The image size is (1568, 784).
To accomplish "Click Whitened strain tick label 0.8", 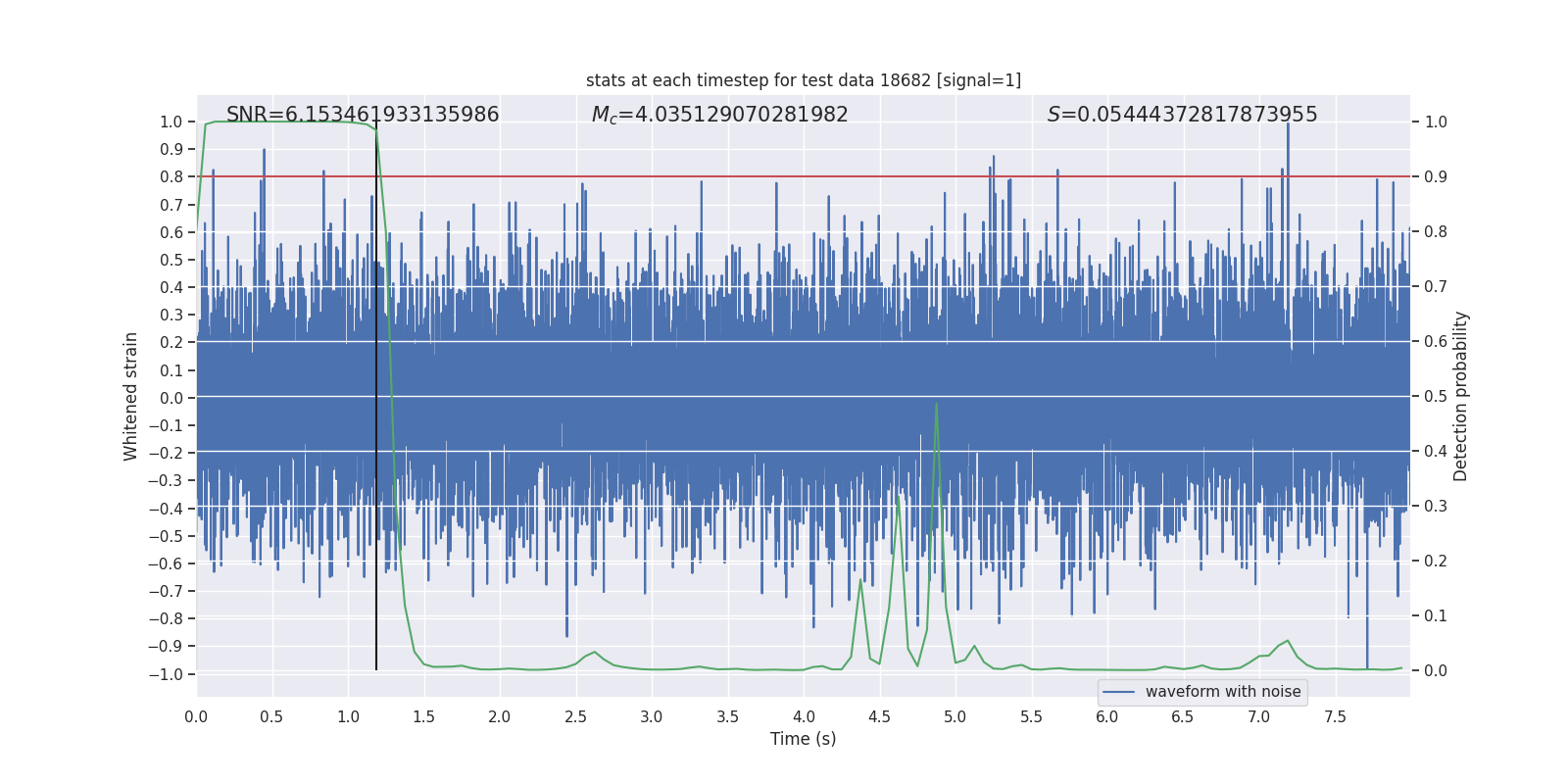I will pos(171,177).
